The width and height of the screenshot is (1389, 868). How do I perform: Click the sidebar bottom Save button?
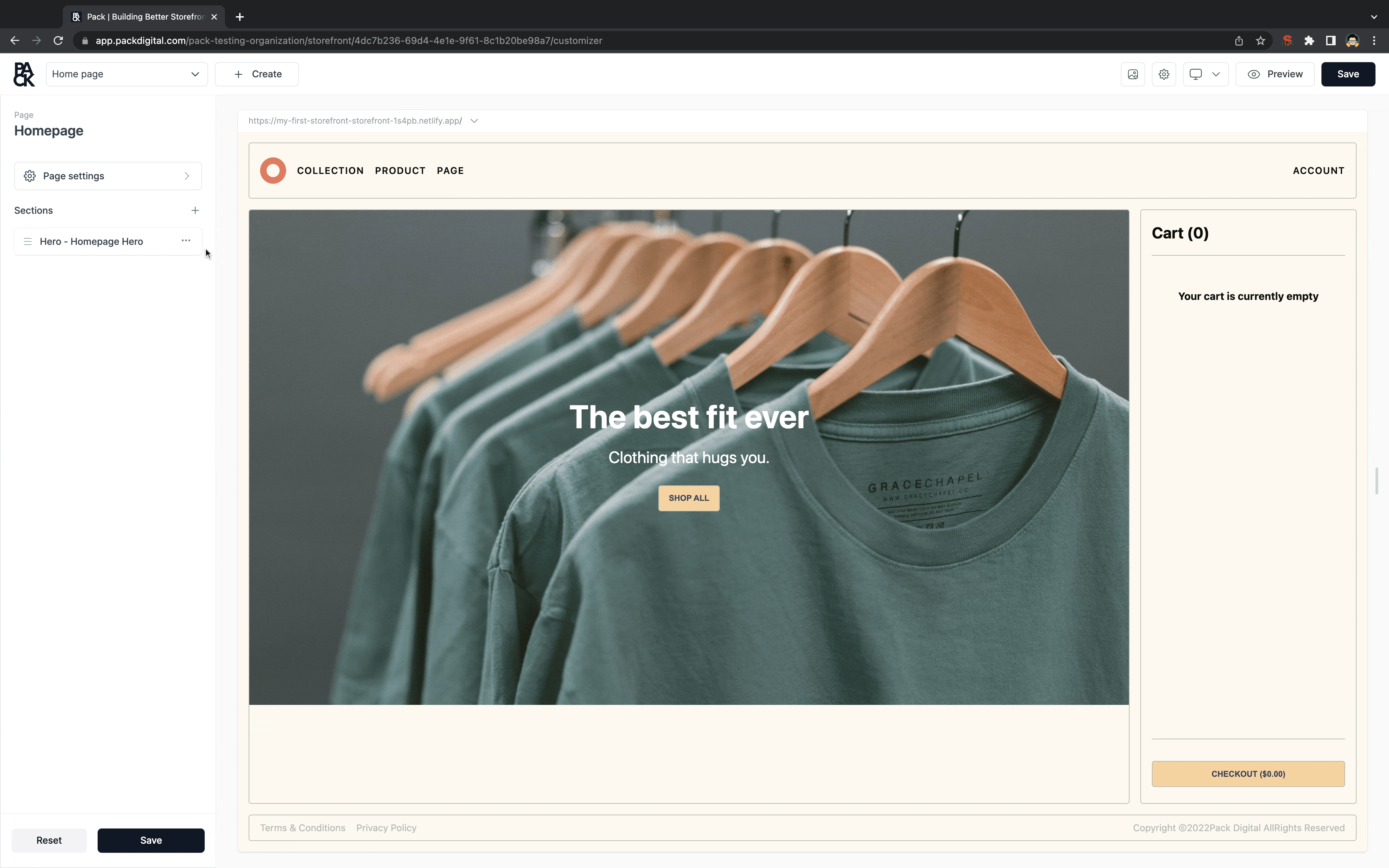tap(151, 840)
